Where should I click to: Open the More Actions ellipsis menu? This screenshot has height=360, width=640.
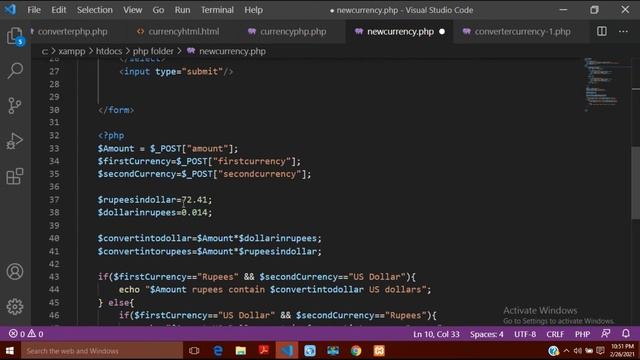coord(623,31)
